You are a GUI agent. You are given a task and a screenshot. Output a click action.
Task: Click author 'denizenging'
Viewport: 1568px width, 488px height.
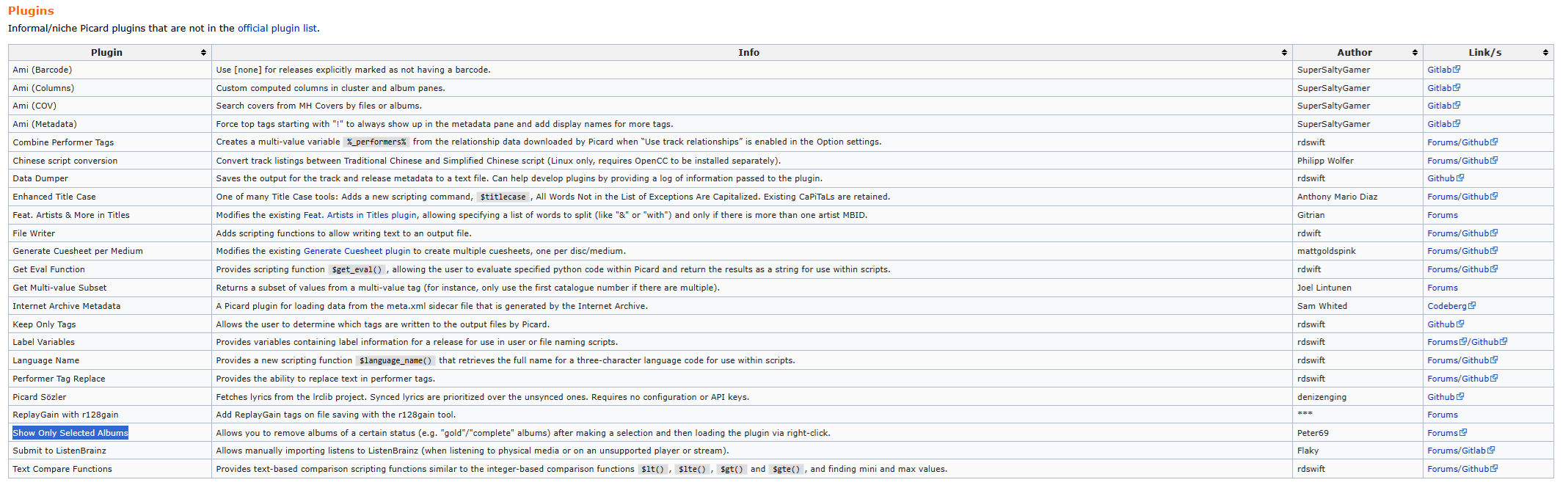(x=1321, y=397)
